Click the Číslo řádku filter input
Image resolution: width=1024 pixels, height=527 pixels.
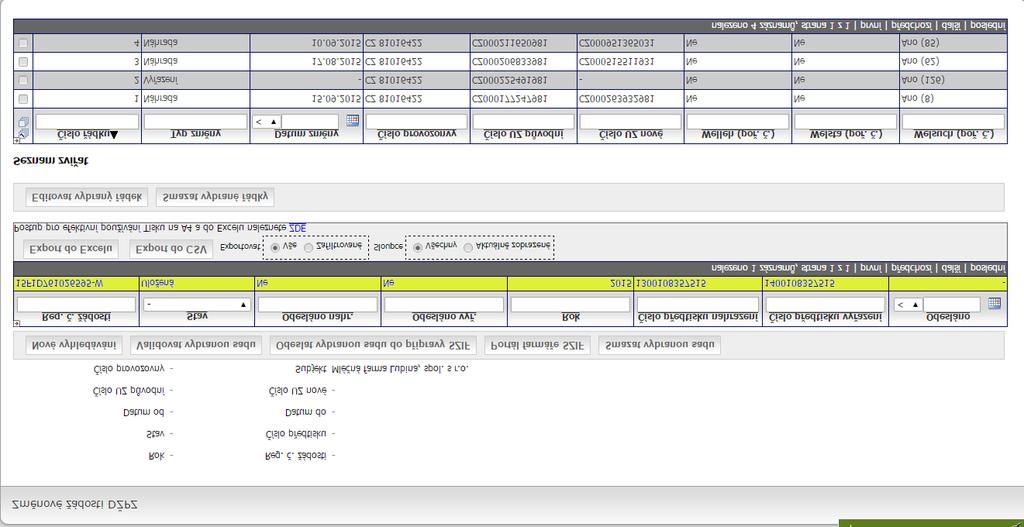(x=87, y=122)
